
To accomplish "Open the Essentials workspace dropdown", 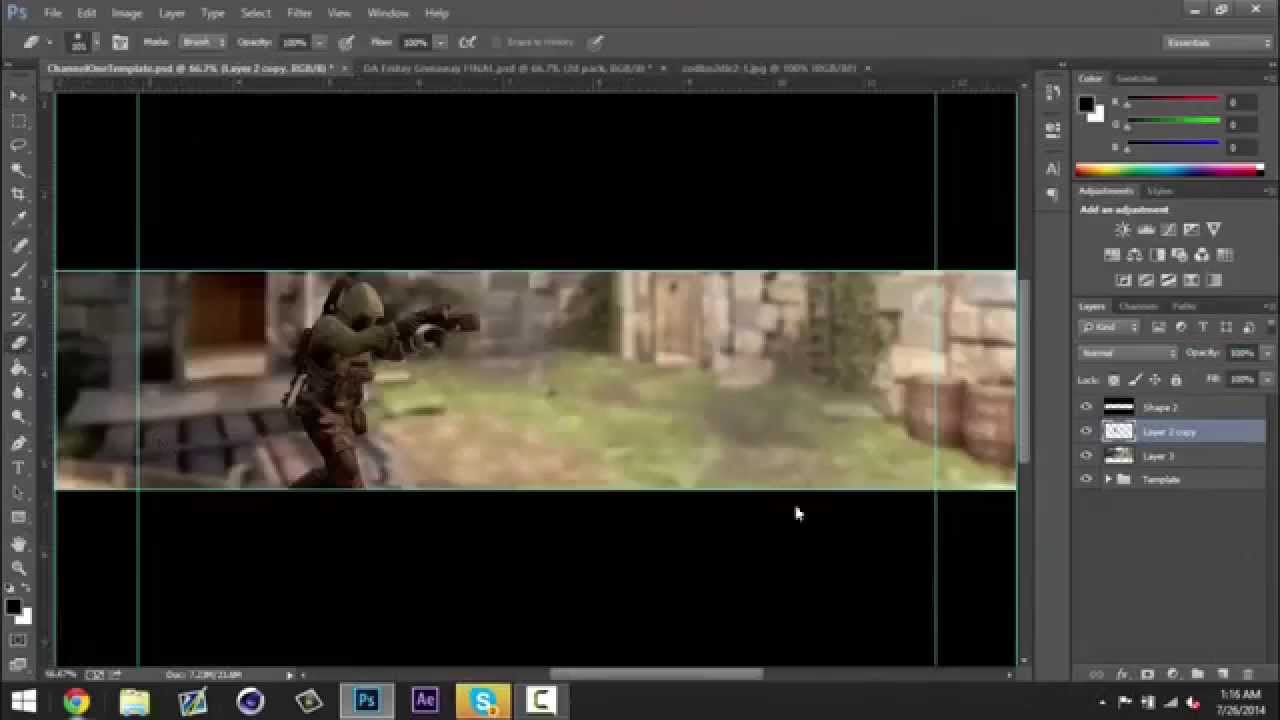I will point(1218,43).
